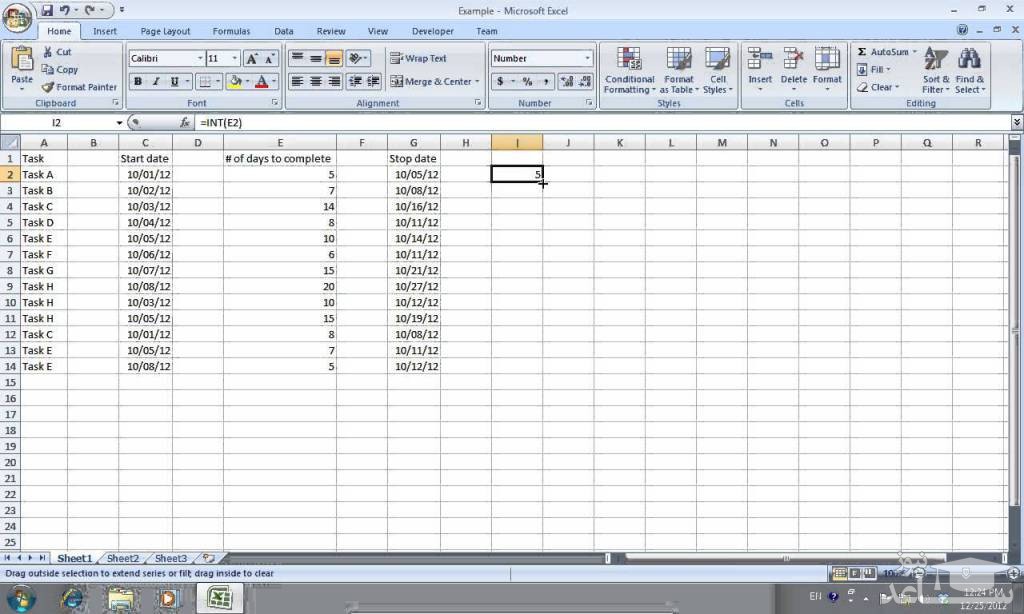Click the yellow fill color swatch

pos(235,82)
